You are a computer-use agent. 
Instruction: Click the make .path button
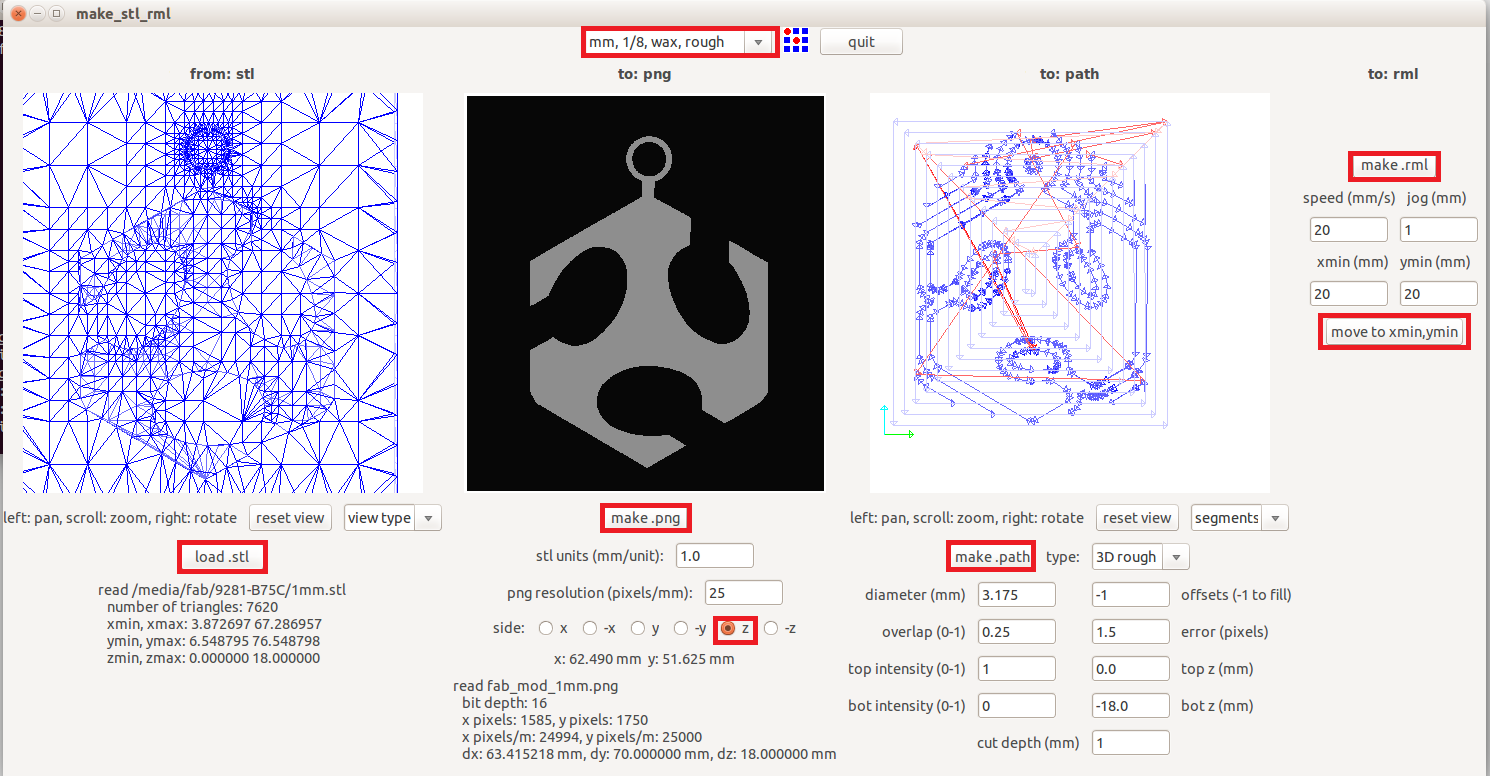click(991, 556)
